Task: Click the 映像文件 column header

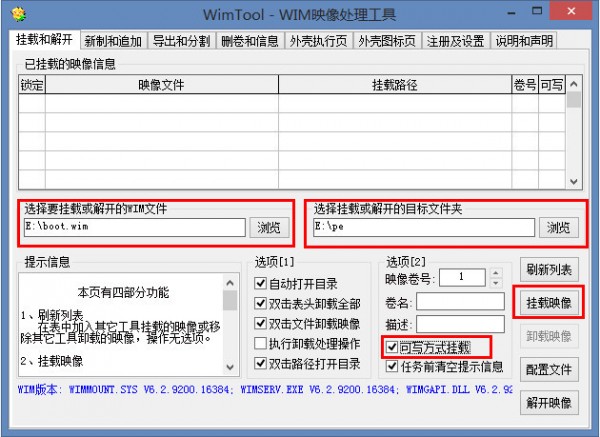Action: tap(161, 85)
